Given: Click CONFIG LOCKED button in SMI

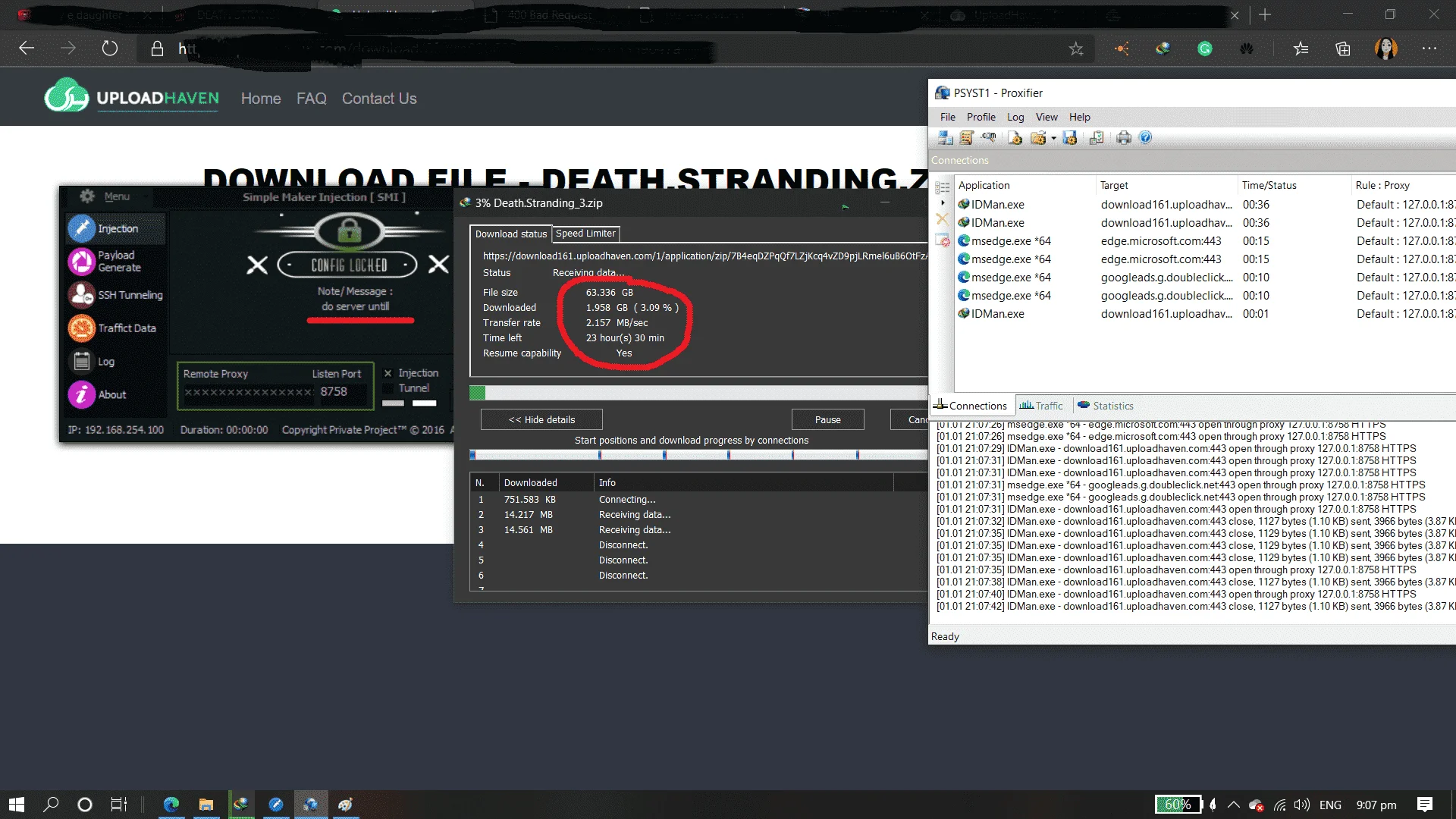Looking at the screenshot, I should [x=348, y=265].
